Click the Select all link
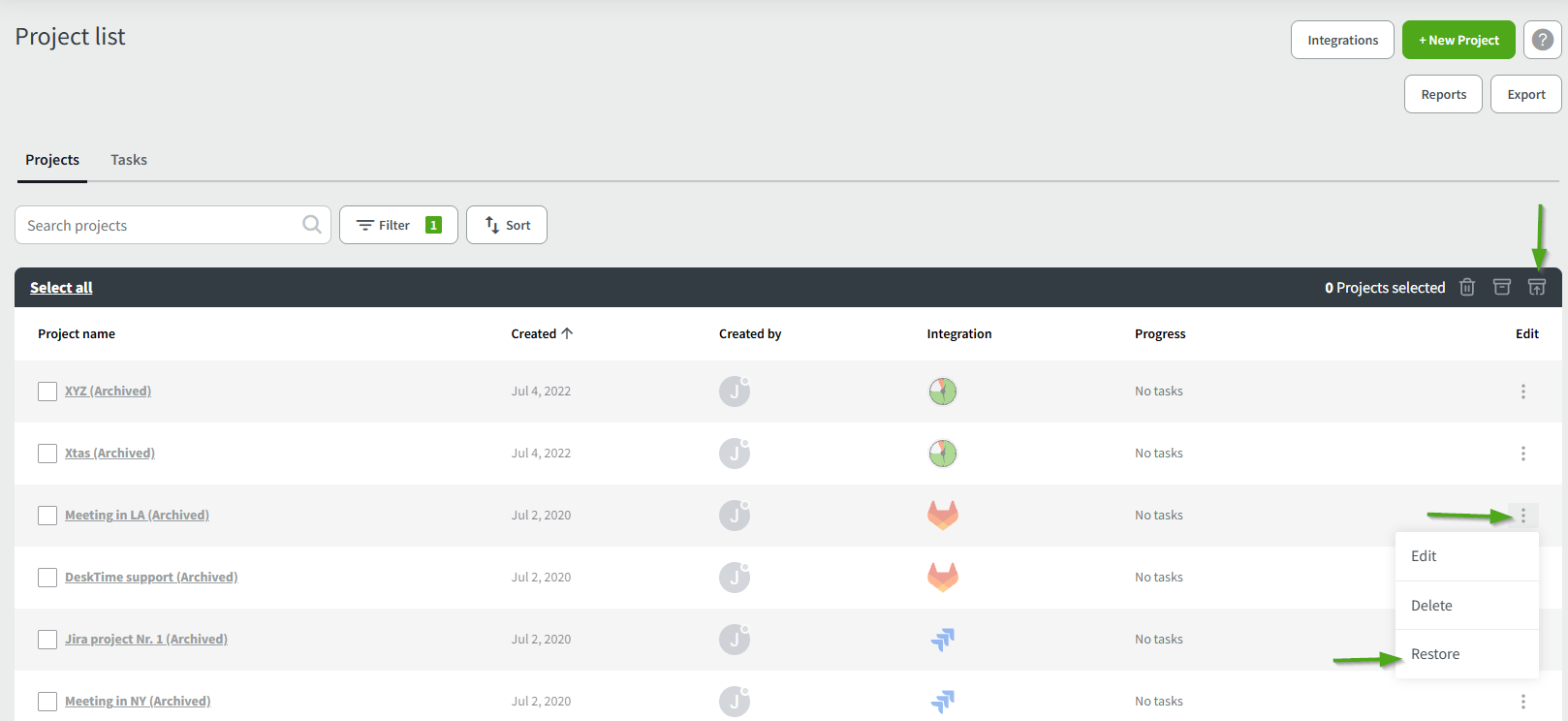Screen dimensions: 1568x721 (61, 288)
